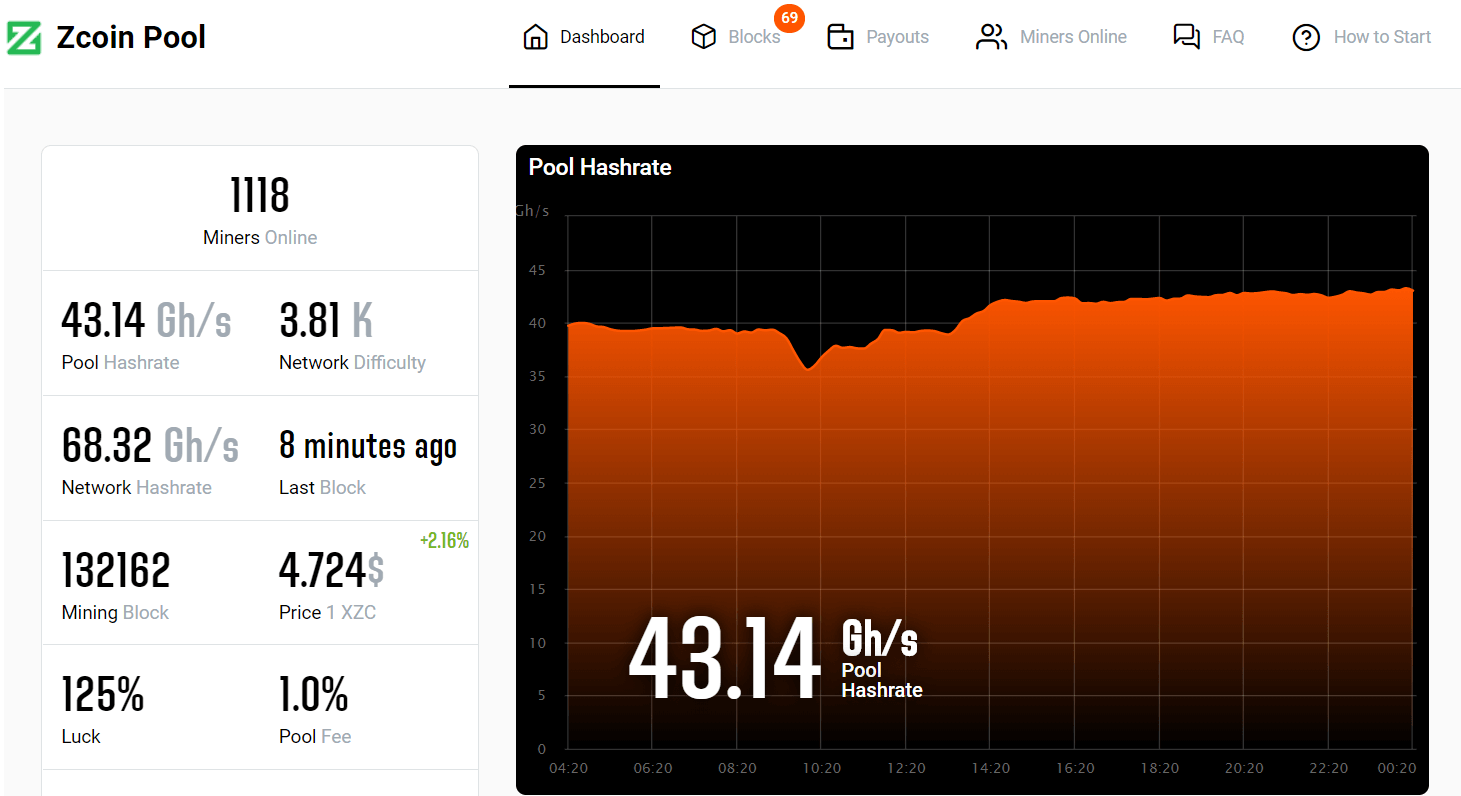Click the Gh/s unit label on chart axis
This screenshot has width=1461, height=796.
click(532, 211)
